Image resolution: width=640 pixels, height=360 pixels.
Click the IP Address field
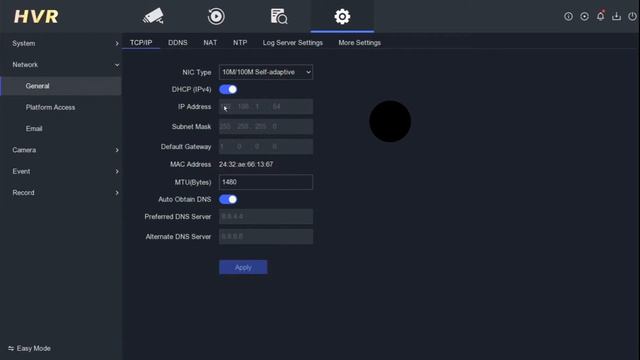point(266,107)
